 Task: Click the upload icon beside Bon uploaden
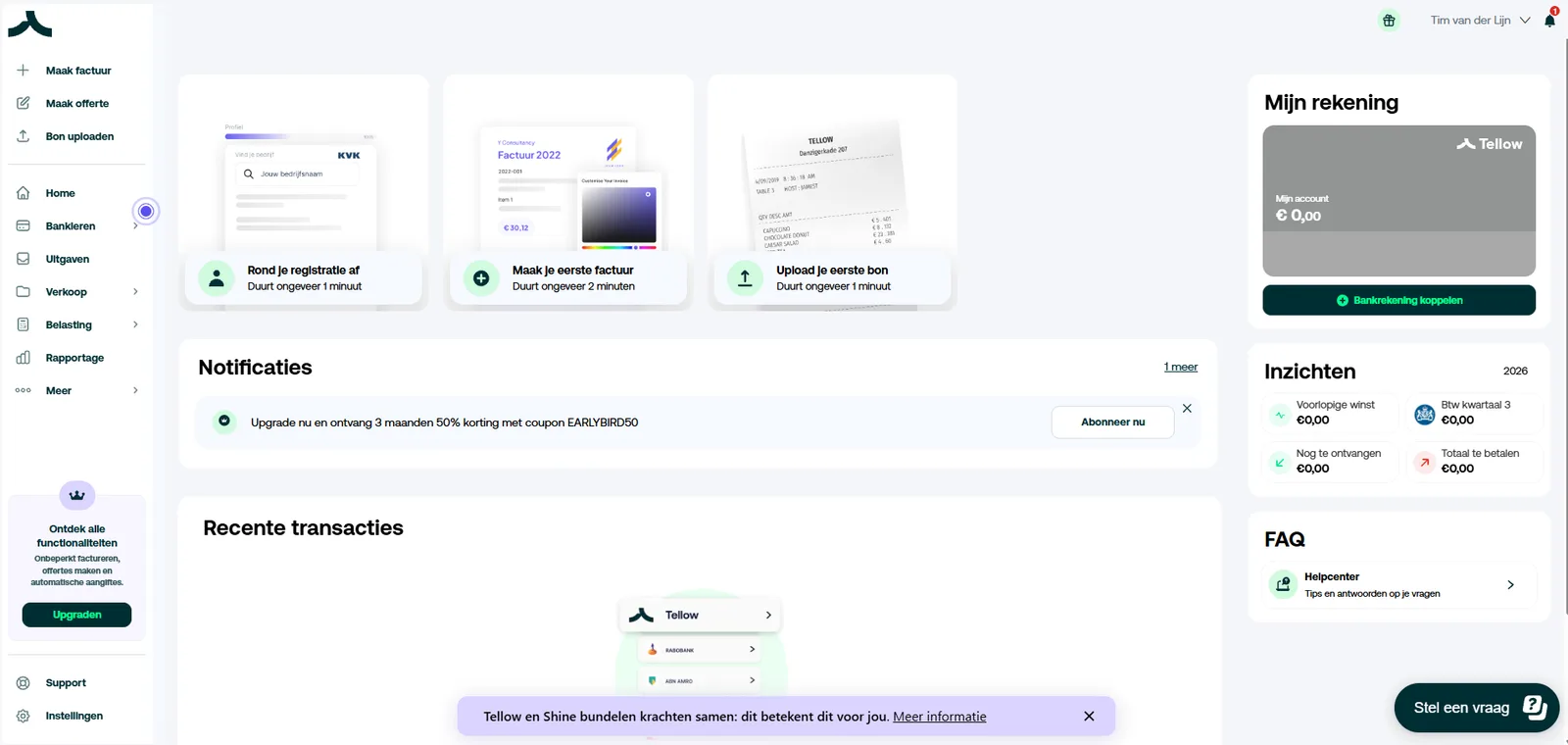tap(23, 136)
